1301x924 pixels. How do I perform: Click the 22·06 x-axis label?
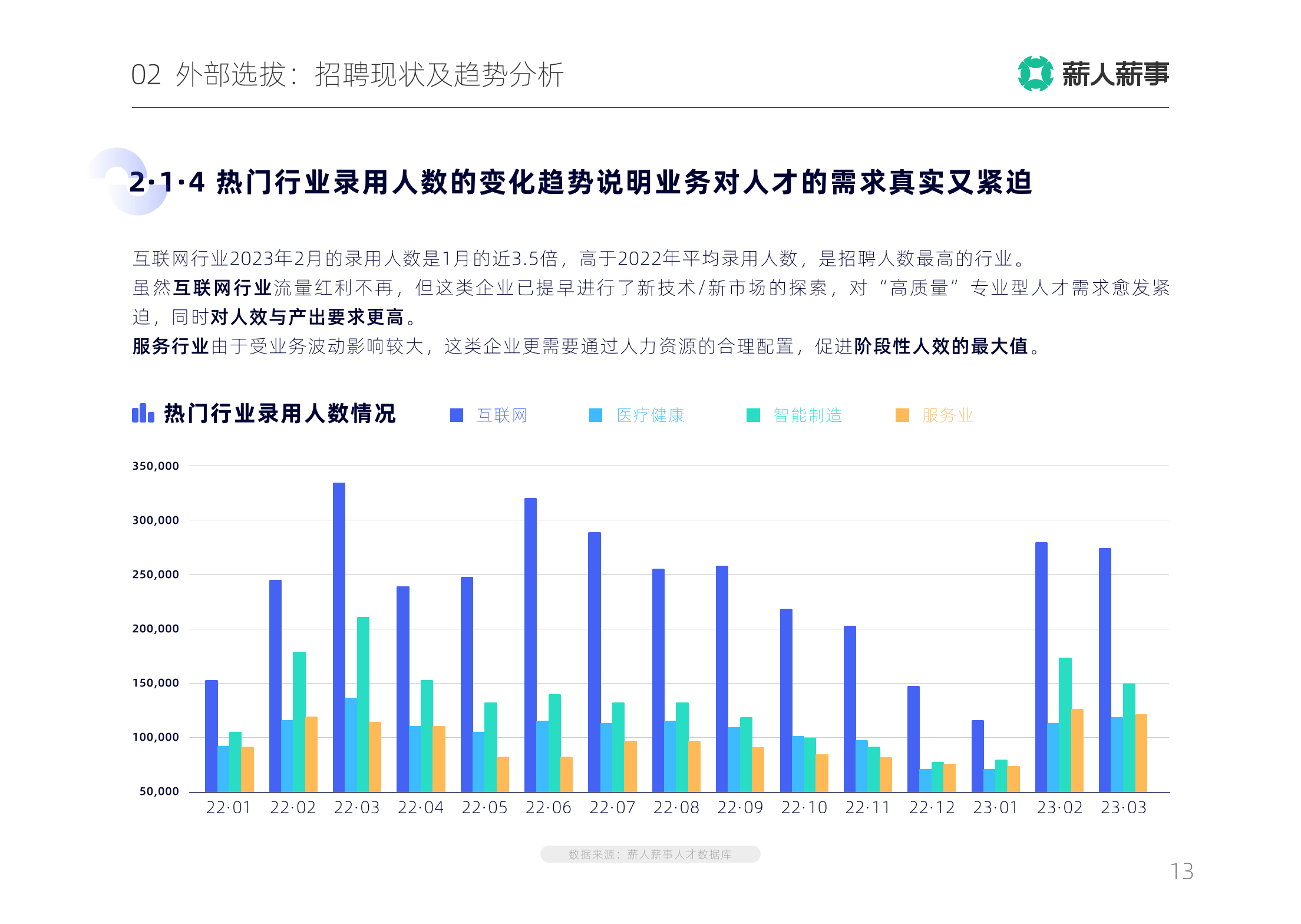click(549, 807)
